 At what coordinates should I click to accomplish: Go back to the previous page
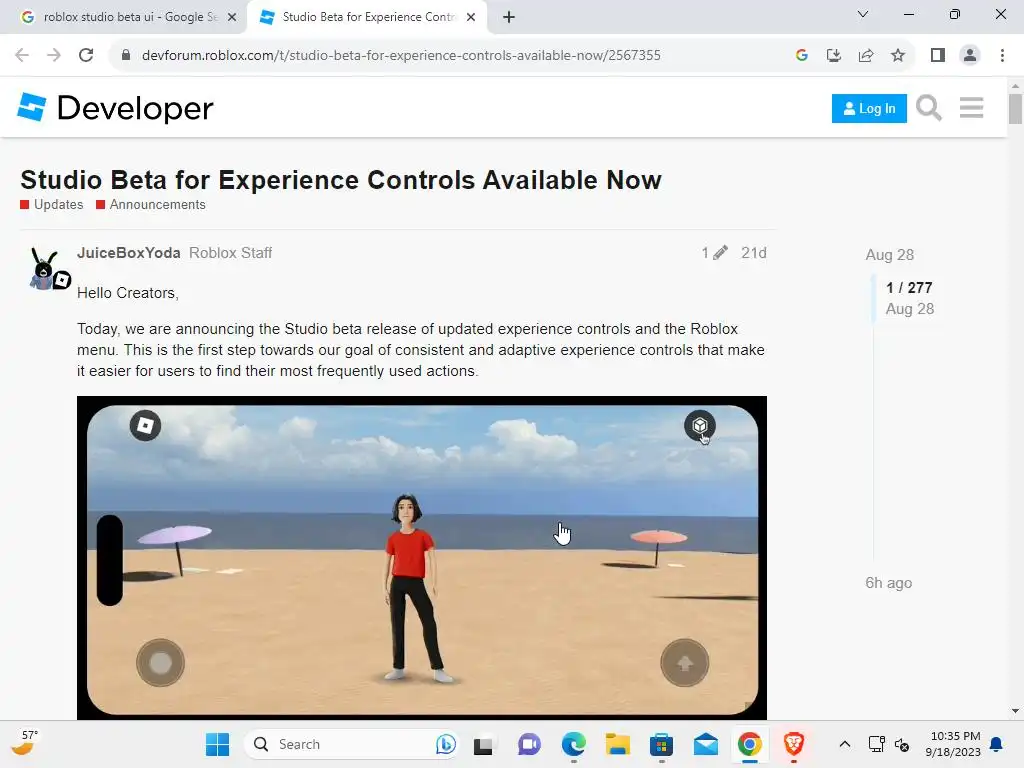pyautogui.click(x=22, y=56)
